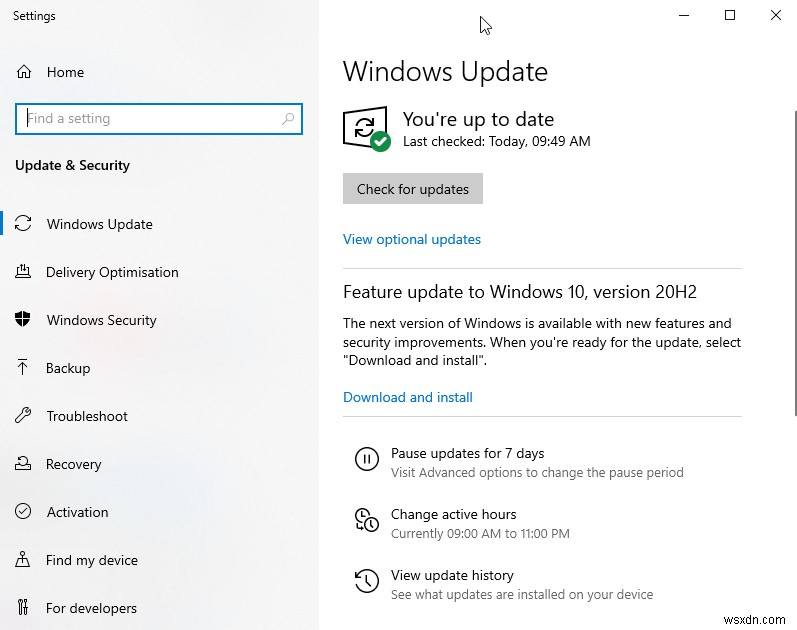Click the active hours clock icon

coord(366,520)
